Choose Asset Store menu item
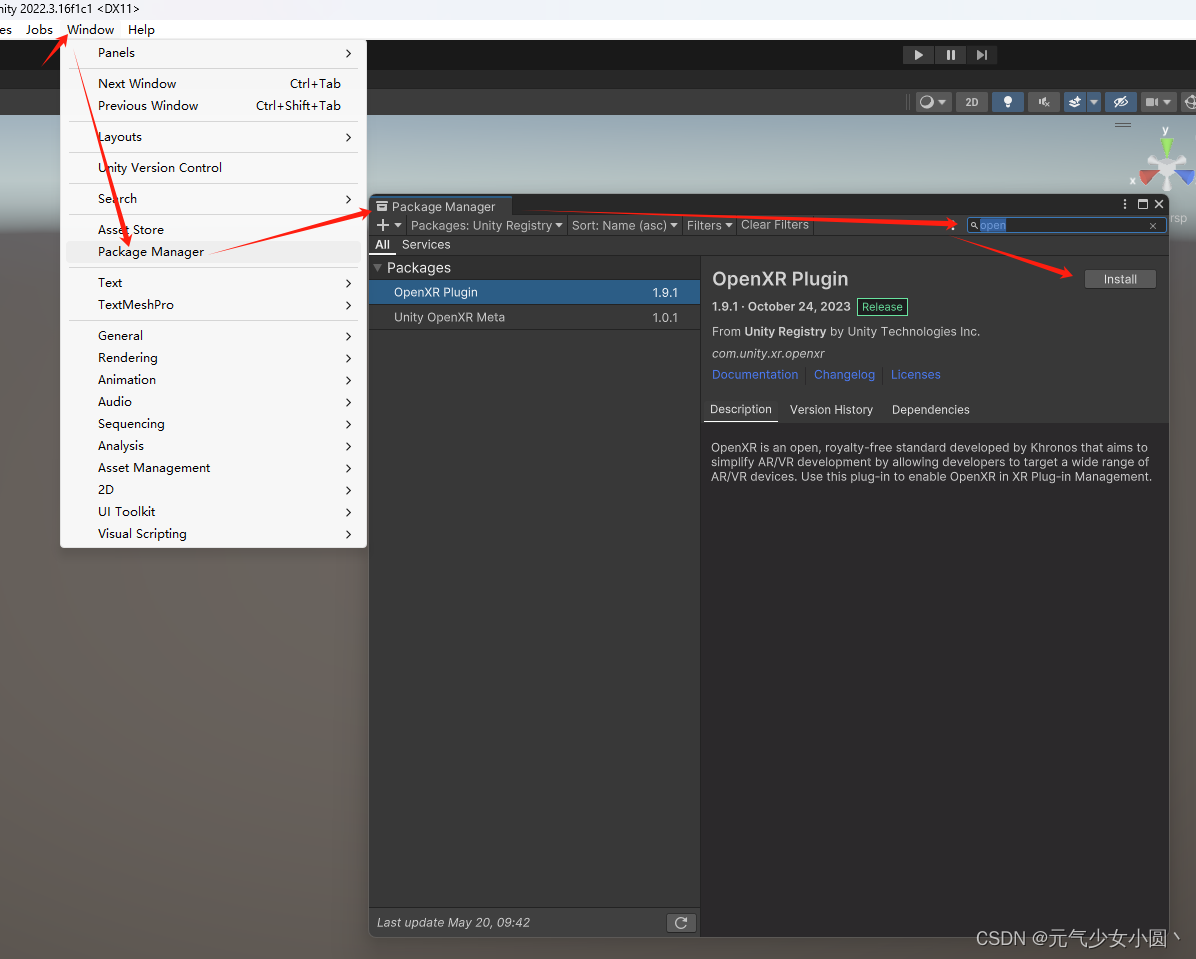This screenshot has height=959, width=1196. [214, 230]
